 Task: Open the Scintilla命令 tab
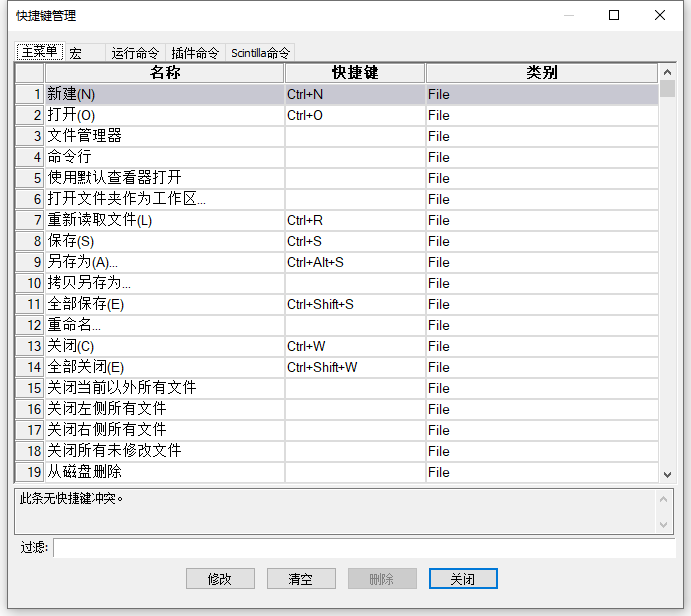tap(260, 53)
